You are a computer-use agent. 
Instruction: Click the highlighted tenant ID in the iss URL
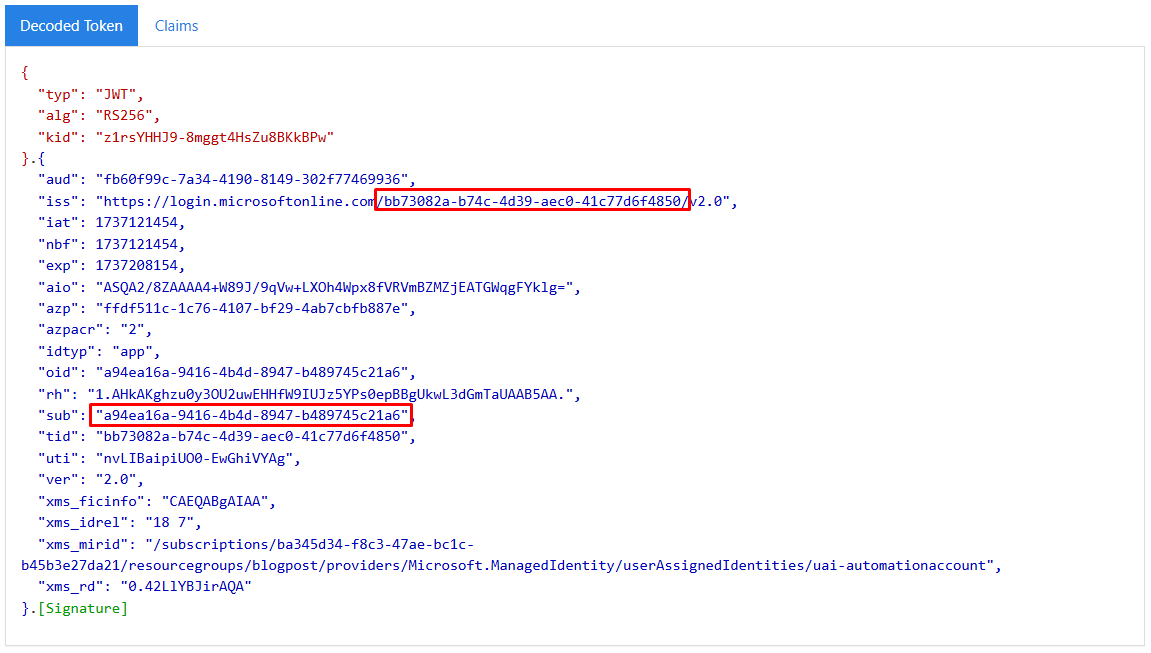(532, 201)
